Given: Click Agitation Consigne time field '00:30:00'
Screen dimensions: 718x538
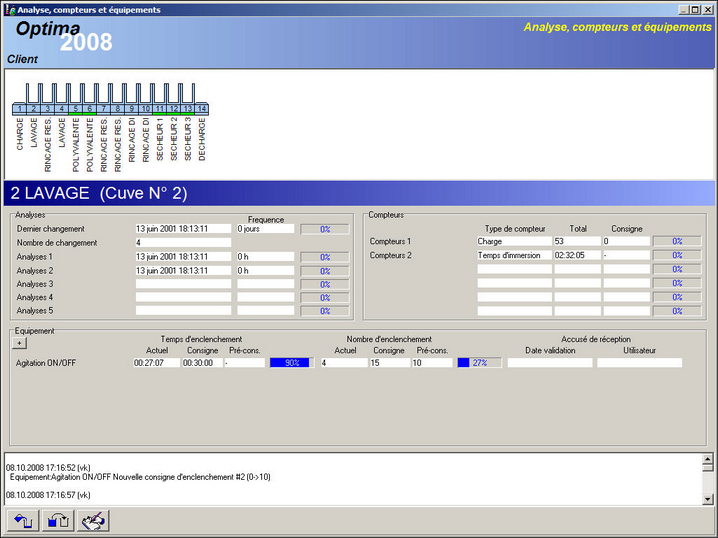Looking at the screenshot, I should pos(202,363).
